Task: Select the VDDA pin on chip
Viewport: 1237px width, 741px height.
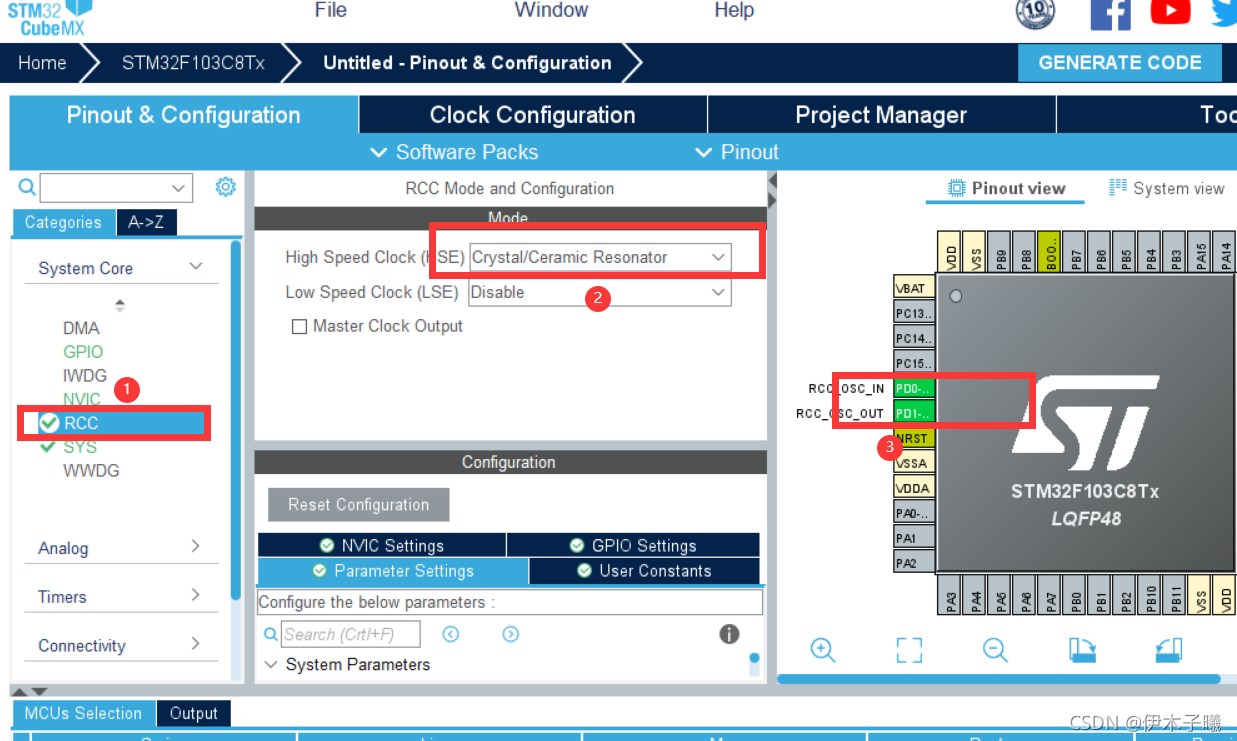Action: (913, 488)
